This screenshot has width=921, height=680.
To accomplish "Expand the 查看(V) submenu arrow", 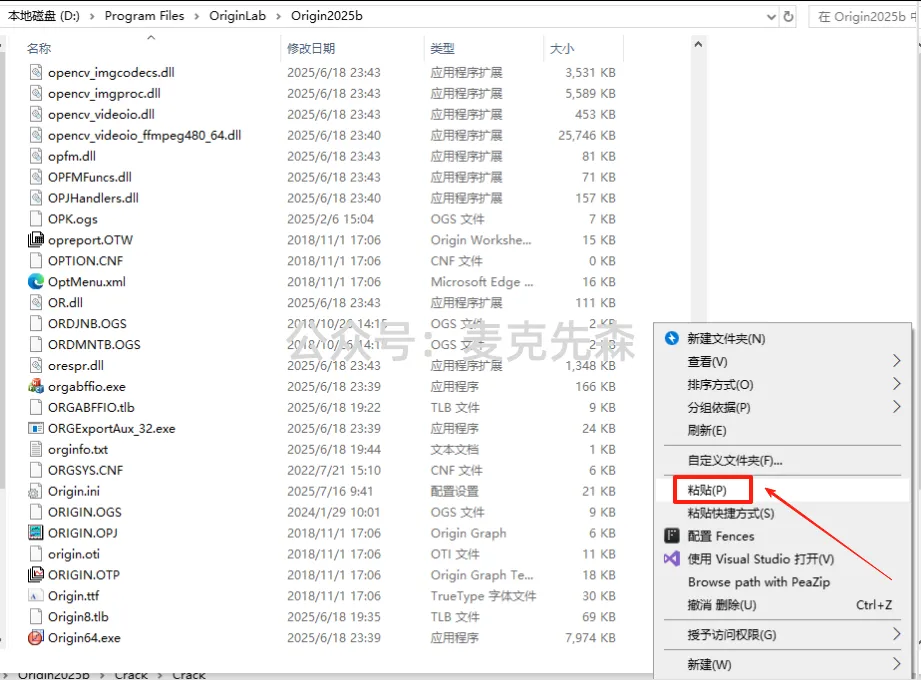I will [x=896, y=361].
